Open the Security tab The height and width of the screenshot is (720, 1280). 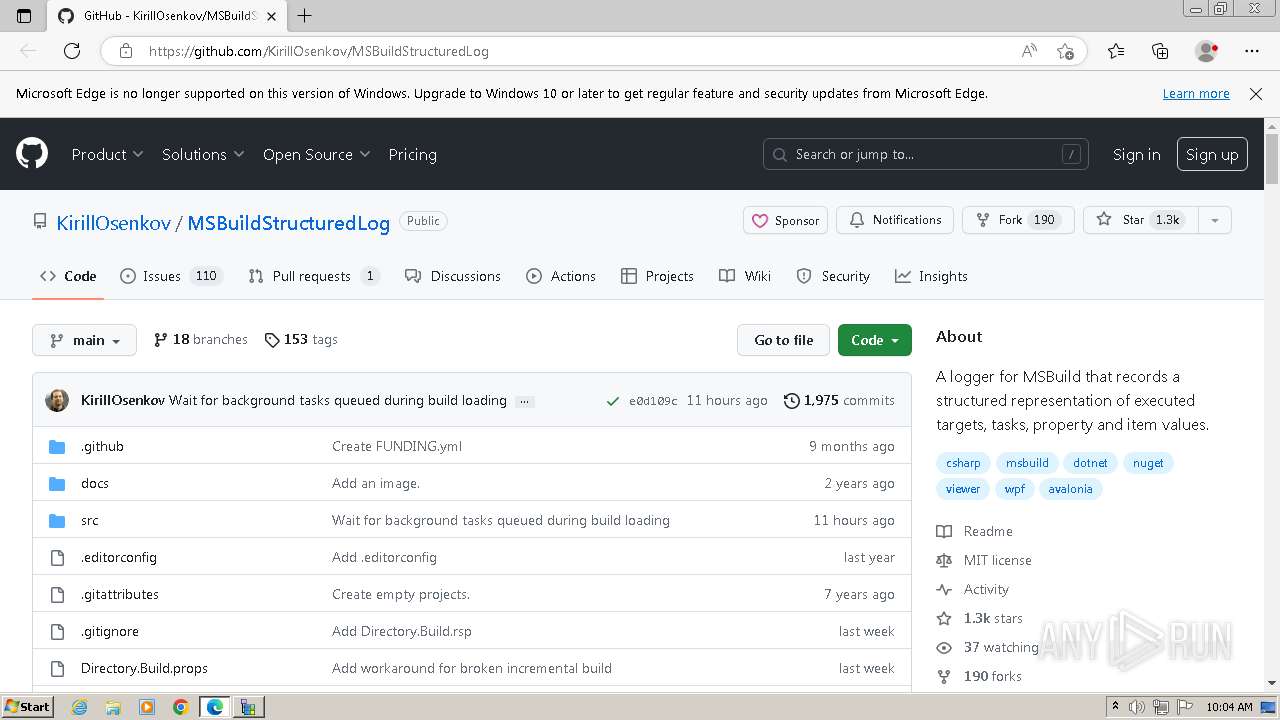[x=833, y=276]
